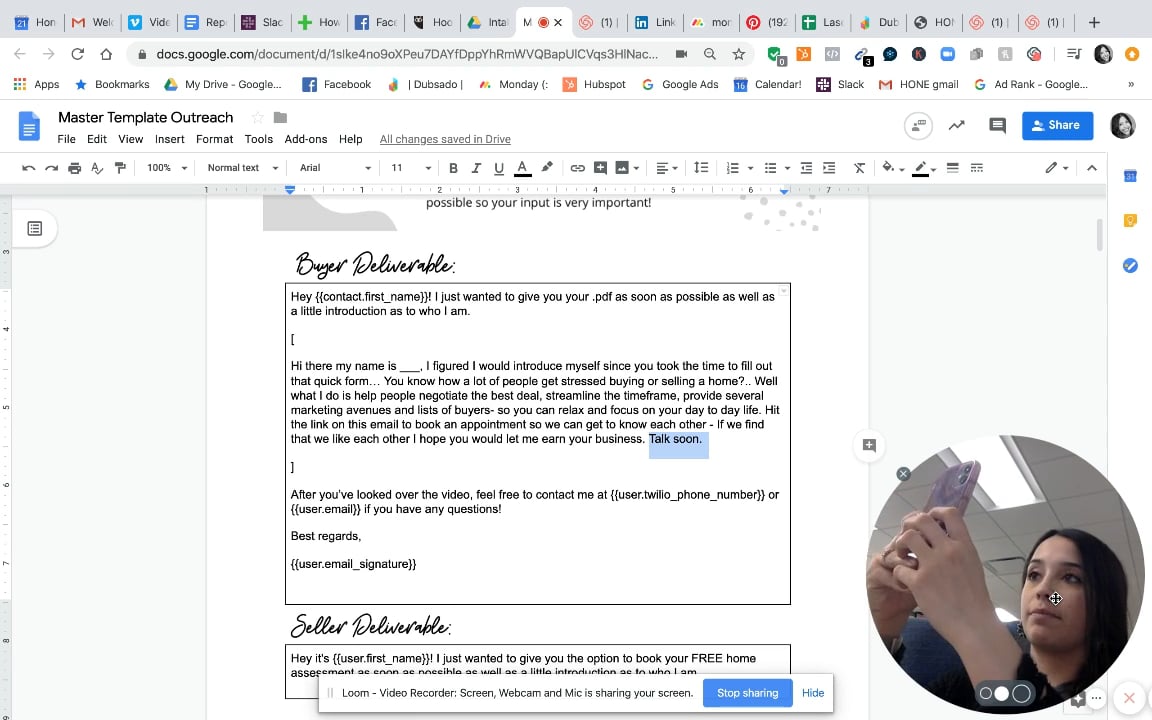Open the Insert menu
This screenshot has height=720, width=1152.
pyautogui.click(x=170, y=139)
